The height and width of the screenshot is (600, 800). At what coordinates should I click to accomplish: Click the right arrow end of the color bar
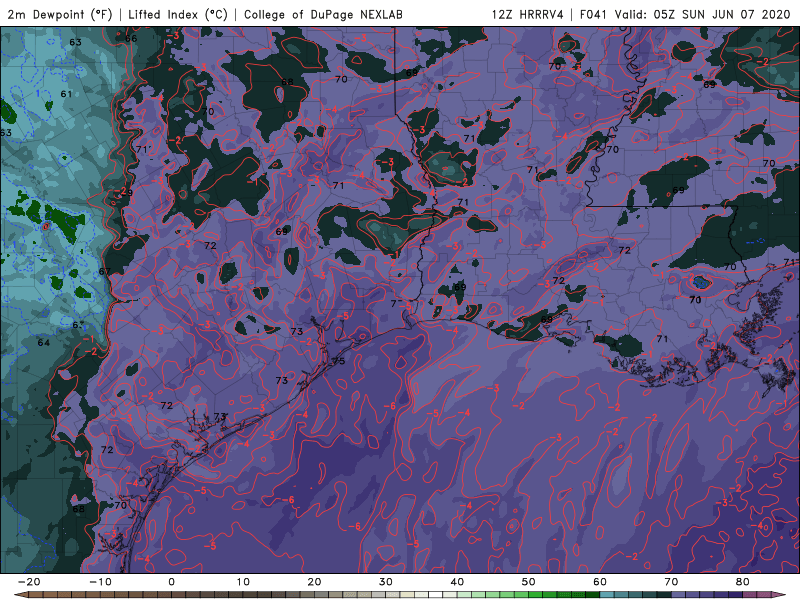point(780,595)
